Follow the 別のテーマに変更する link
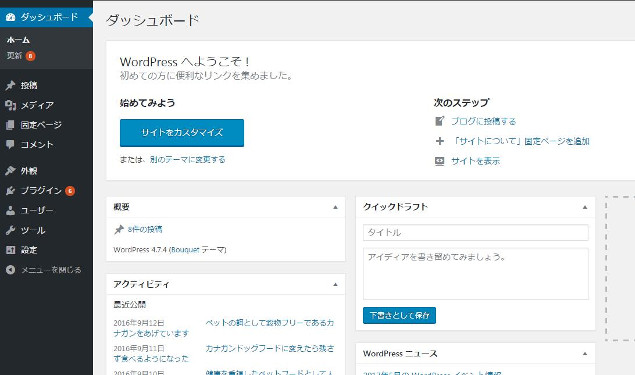635x375 pixels. coord(188,160)
